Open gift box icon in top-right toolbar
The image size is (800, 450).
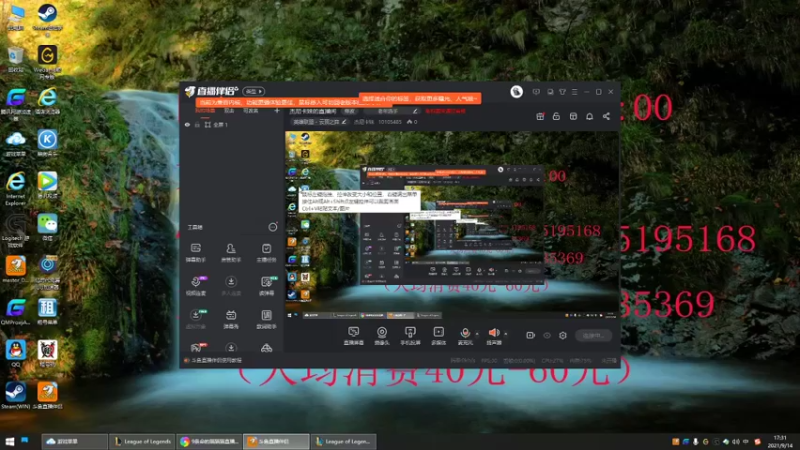coord(540,116)
